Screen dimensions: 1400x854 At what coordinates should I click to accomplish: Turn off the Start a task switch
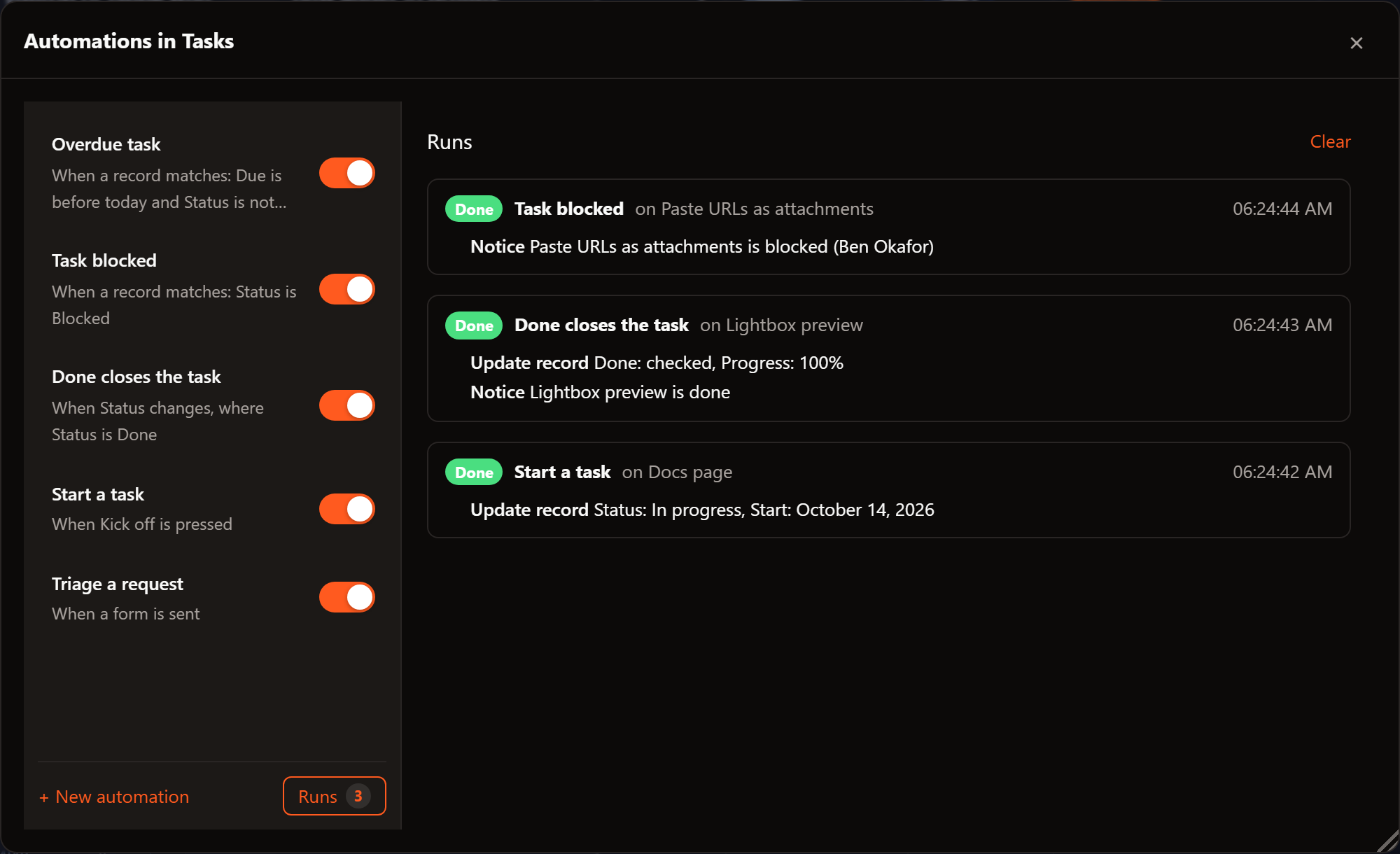(347, 509)
